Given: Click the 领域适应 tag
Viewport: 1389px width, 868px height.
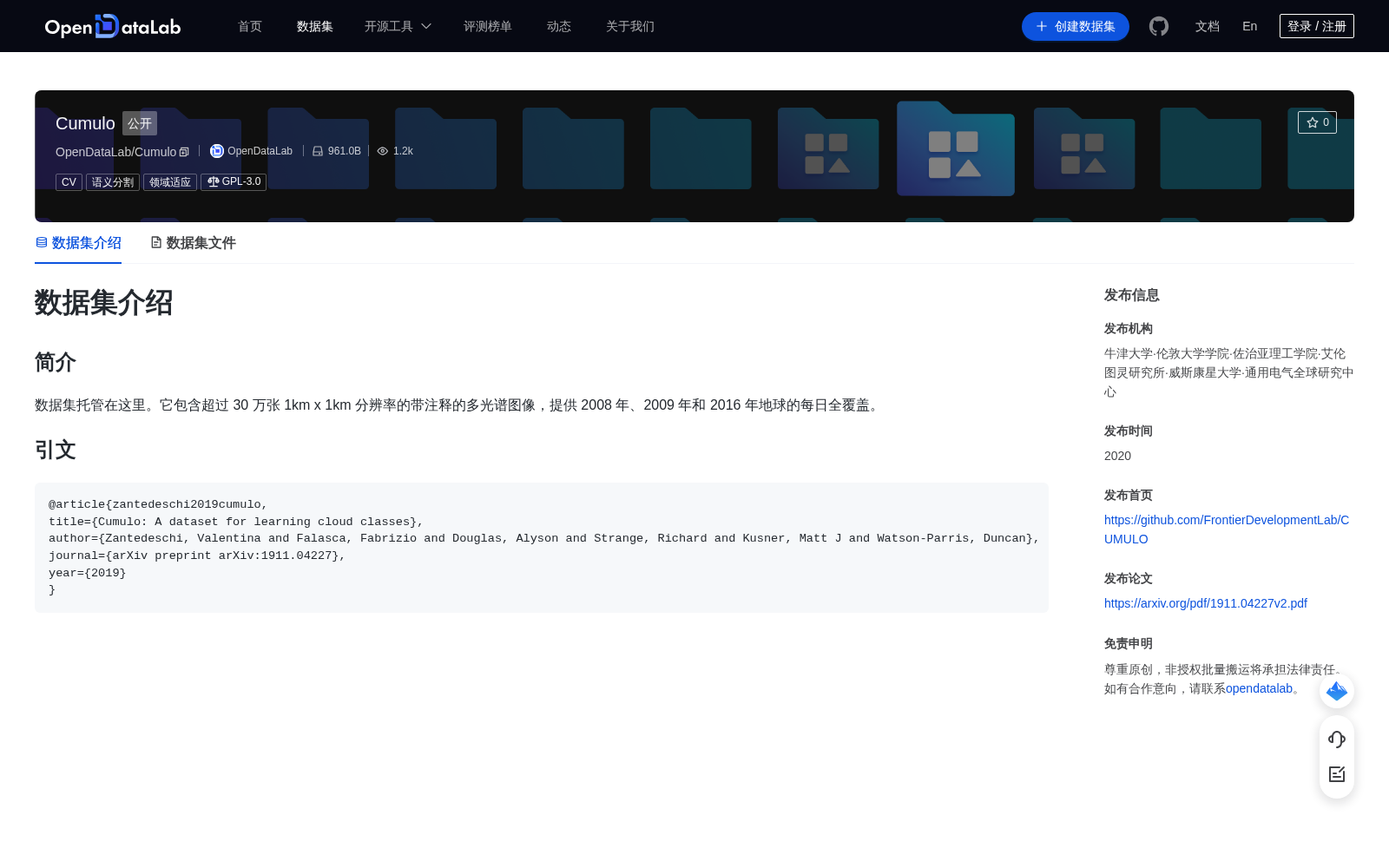Looking at the screenshot, I should (170, 182).
